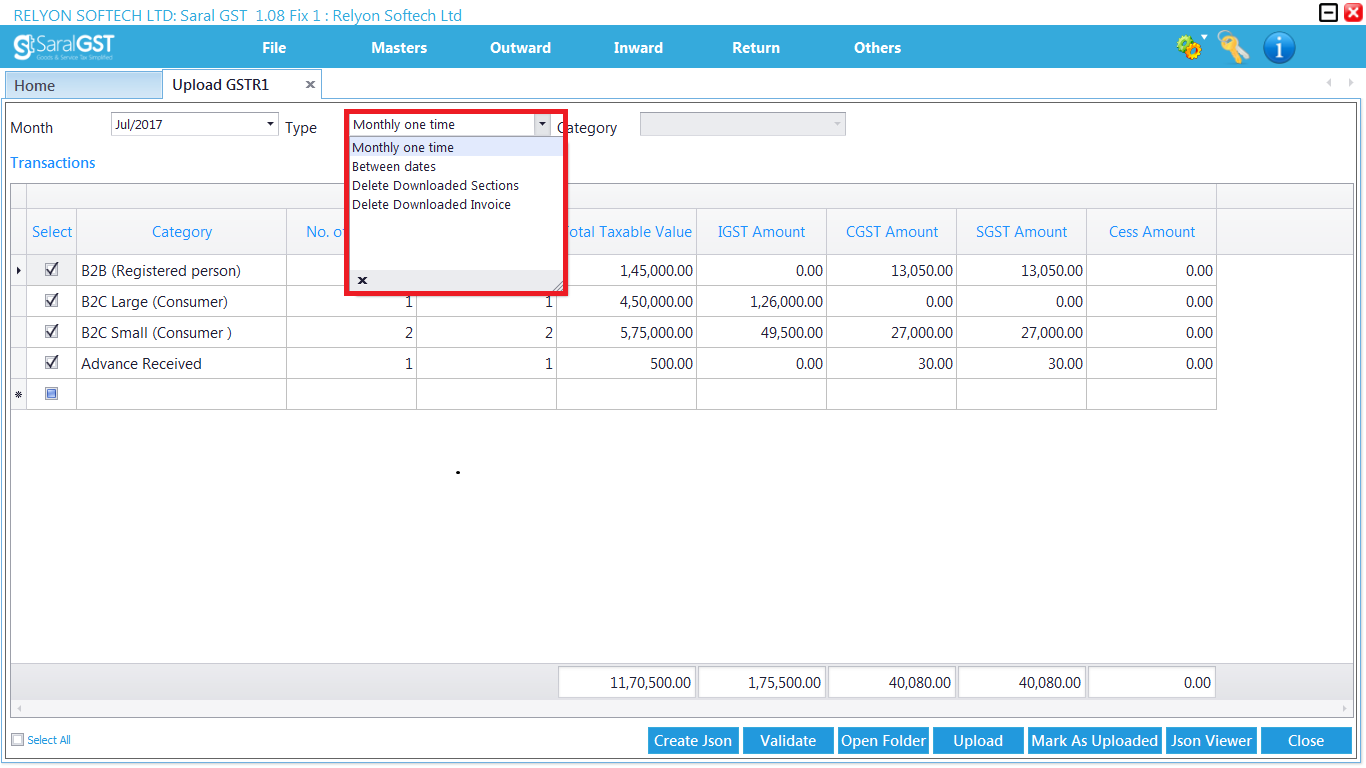Click the left tab navigation arrow
The image size is (1366, 768).
[x=1329, y=84]
